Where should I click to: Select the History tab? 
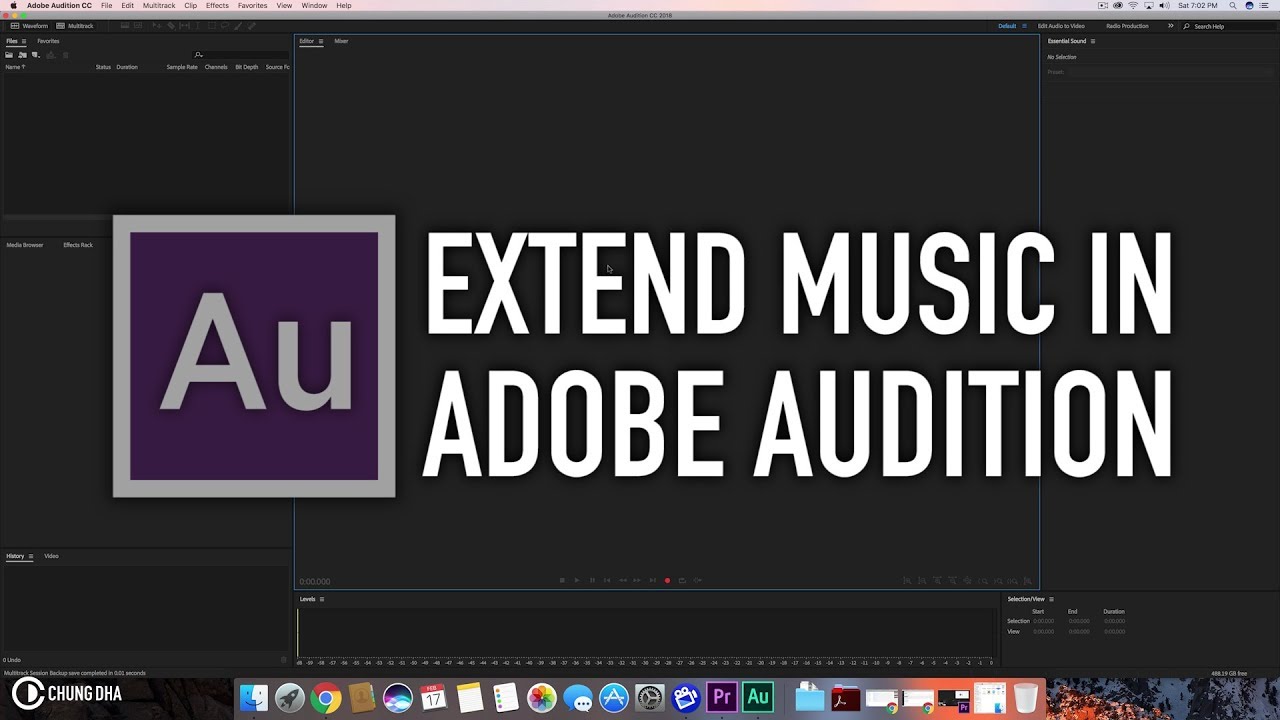click(x=15, y=556)
